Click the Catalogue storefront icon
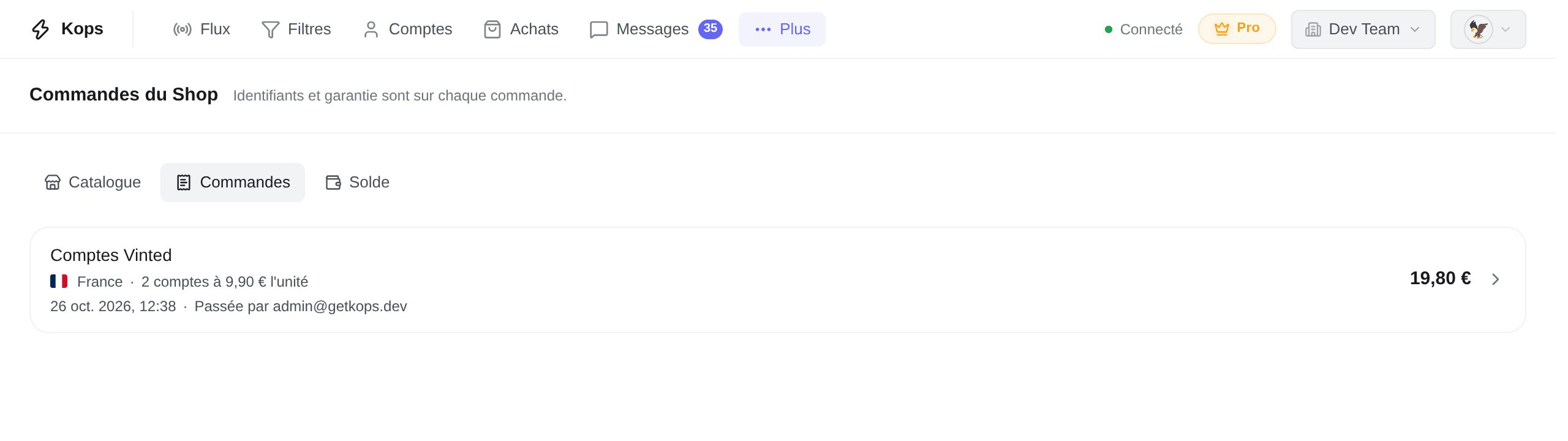The width and height of the screenshot is (1568, 441). [x=53, y=183]
